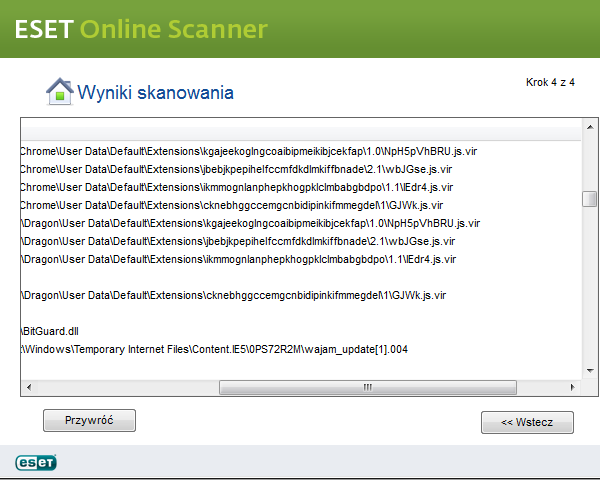Click the vertical scrollbar thumb

(590, 199)
